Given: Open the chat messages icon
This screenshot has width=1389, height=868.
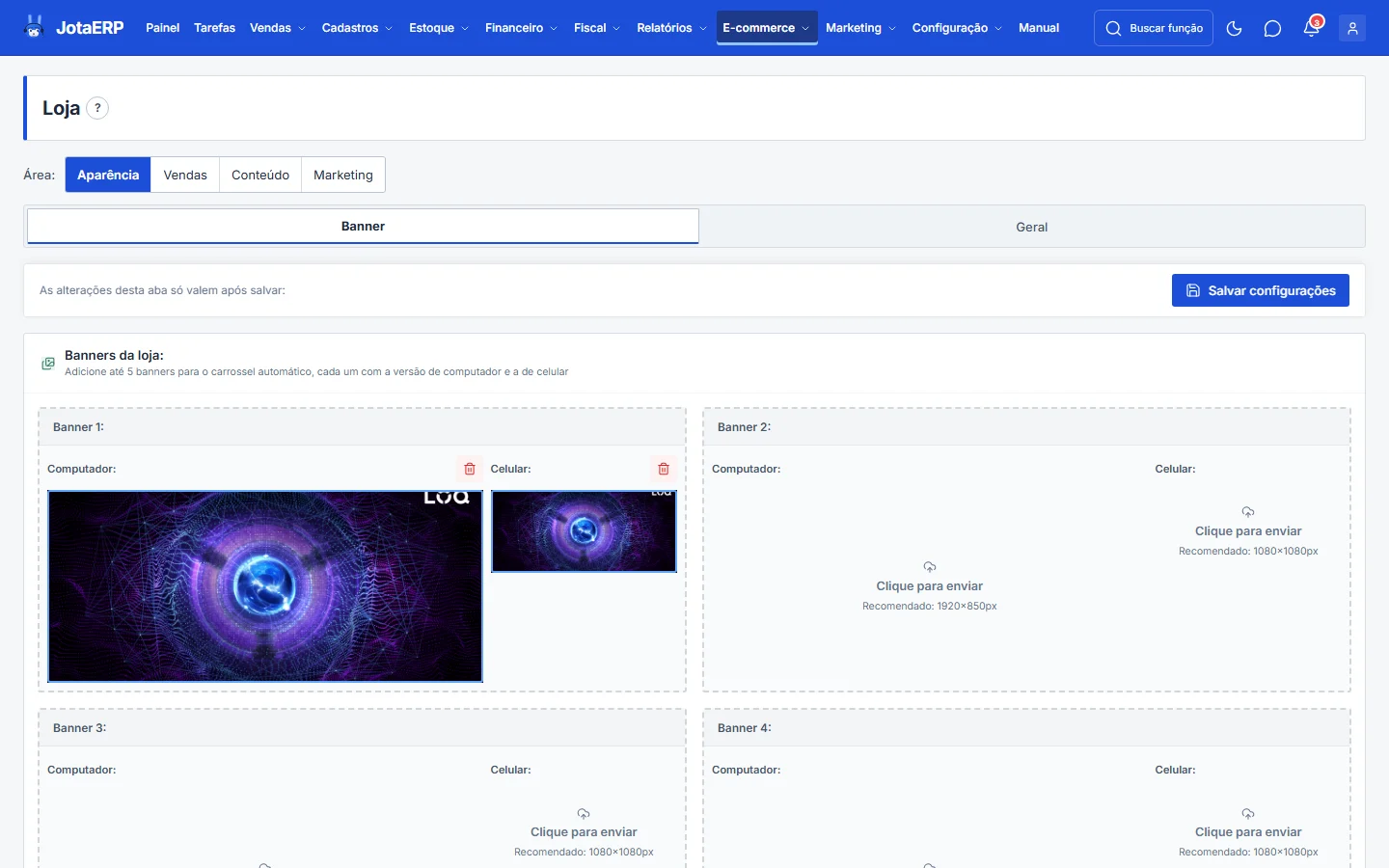Looking at the screenshot, I should (x=1272, y=28).
